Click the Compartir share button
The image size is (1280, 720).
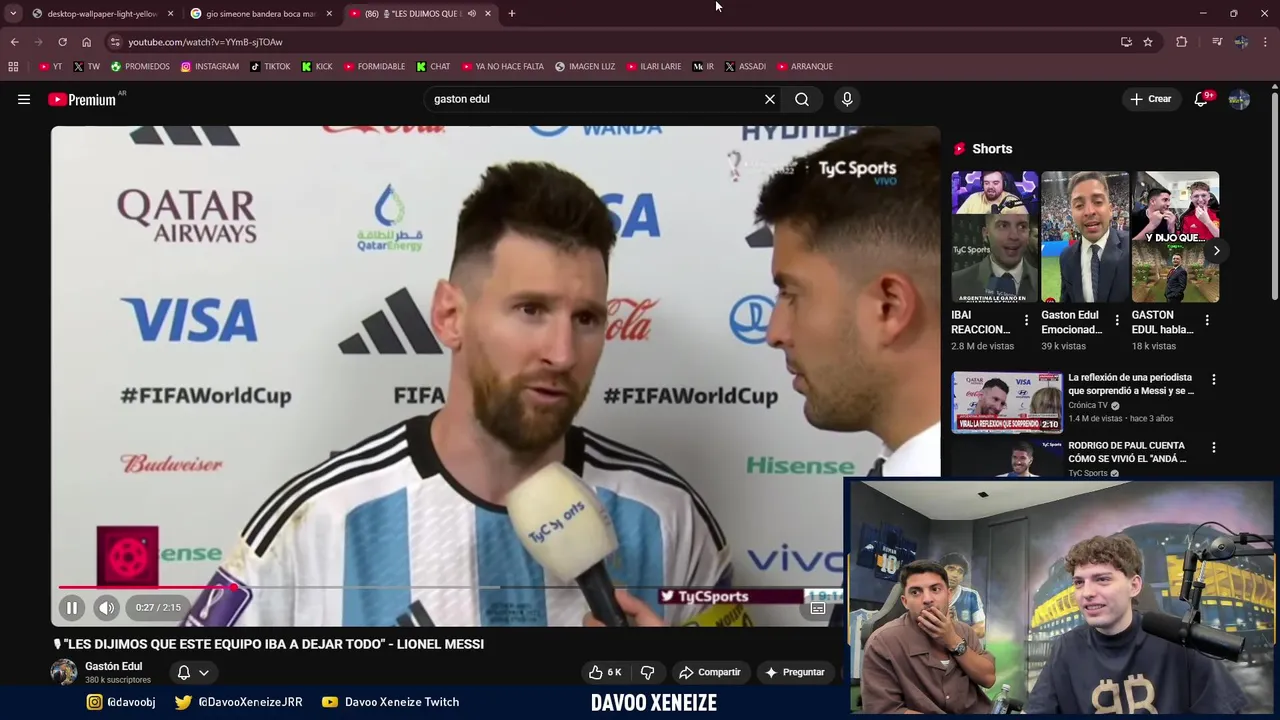tap(709, 672)
